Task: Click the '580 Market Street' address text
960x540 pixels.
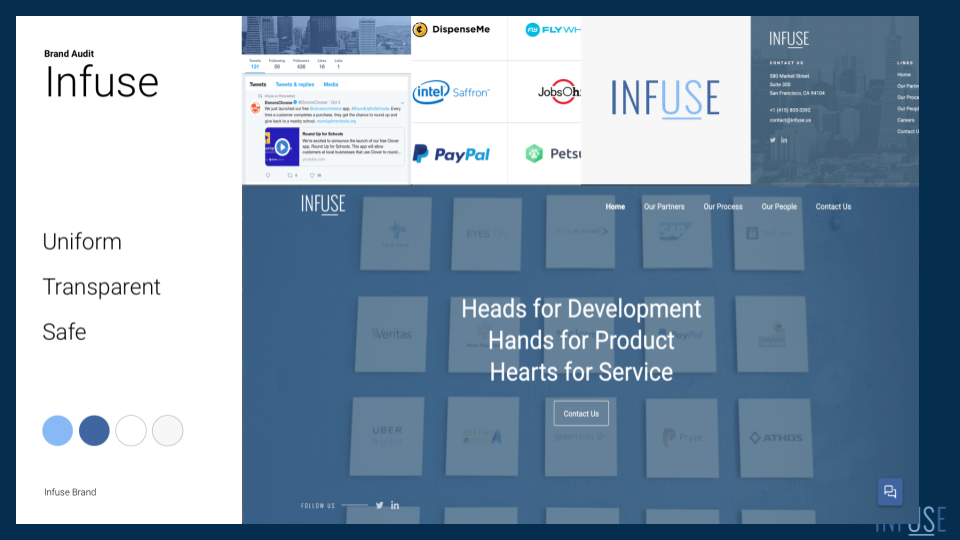Action: (789, 76)
